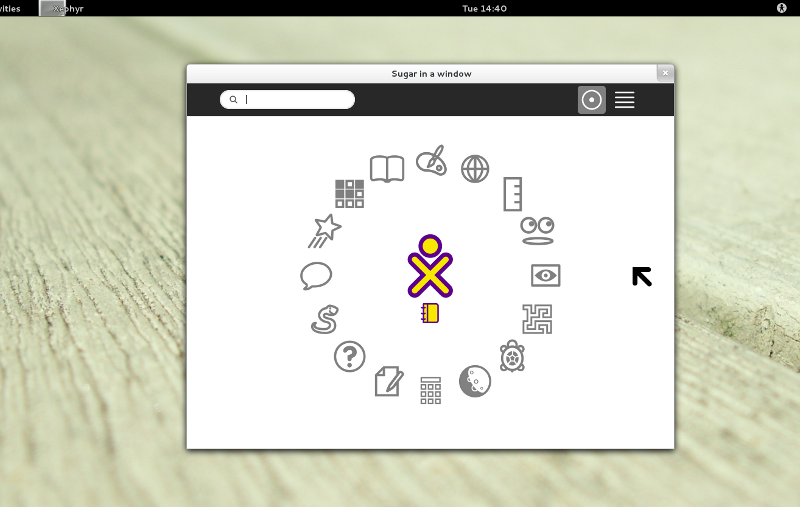Open the Write document activity
The image size is (800, 507).
[388, 381]
